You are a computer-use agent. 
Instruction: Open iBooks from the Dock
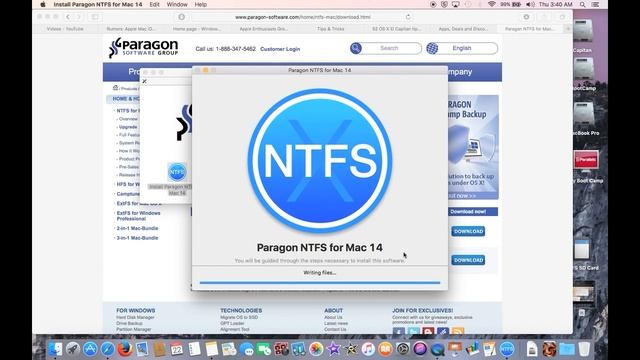385,349
